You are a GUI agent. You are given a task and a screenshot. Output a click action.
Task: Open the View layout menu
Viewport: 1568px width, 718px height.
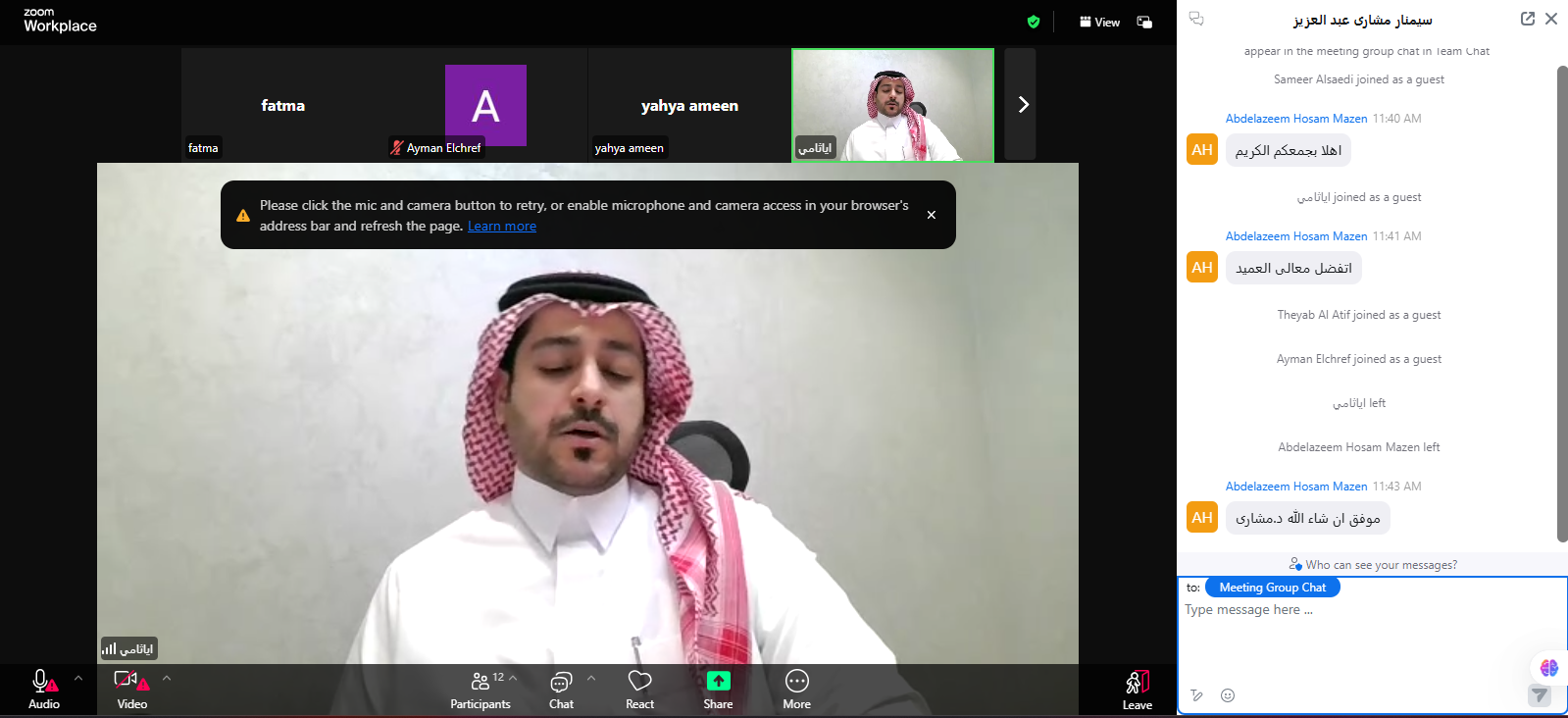tap(1099, 22)
